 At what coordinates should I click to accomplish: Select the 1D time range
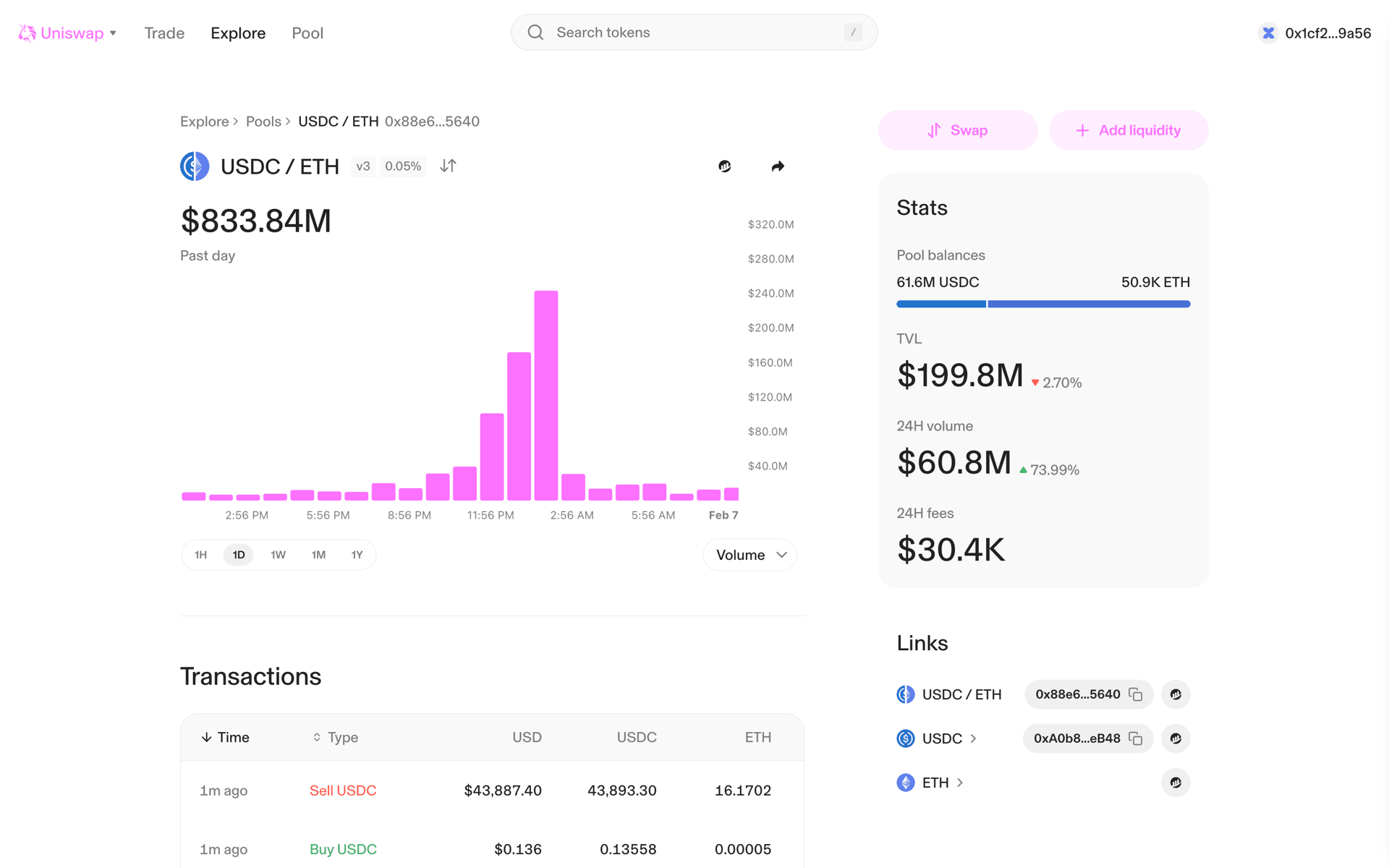(x=239, y=555)
